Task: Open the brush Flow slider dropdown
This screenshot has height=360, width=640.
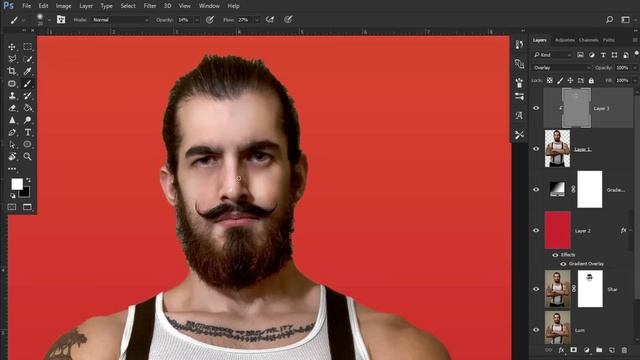Action: coord(257,20)
